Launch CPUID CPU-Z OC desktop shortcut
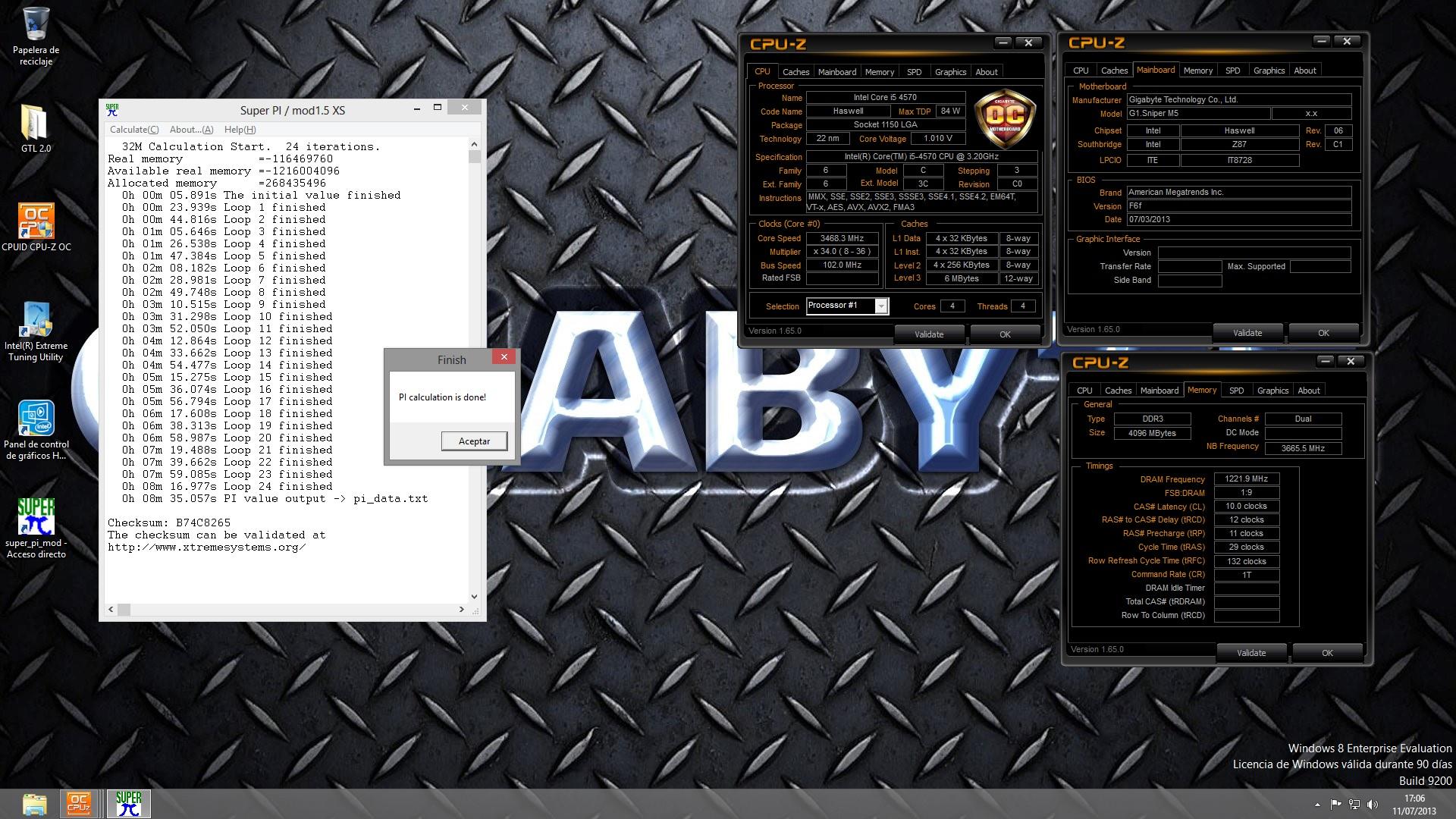Screen dimensions: 1456x819 pos(36,227)
